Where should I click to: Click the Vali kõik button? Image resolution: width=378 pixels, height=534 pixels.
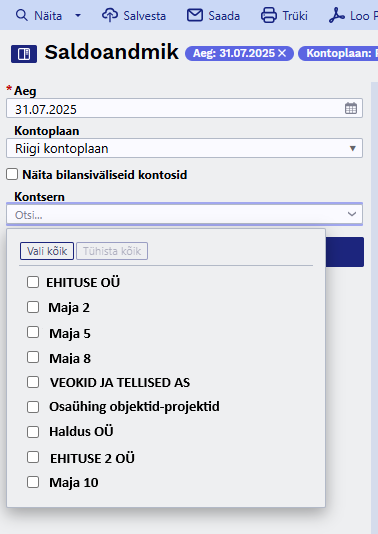tap(47, 251)
